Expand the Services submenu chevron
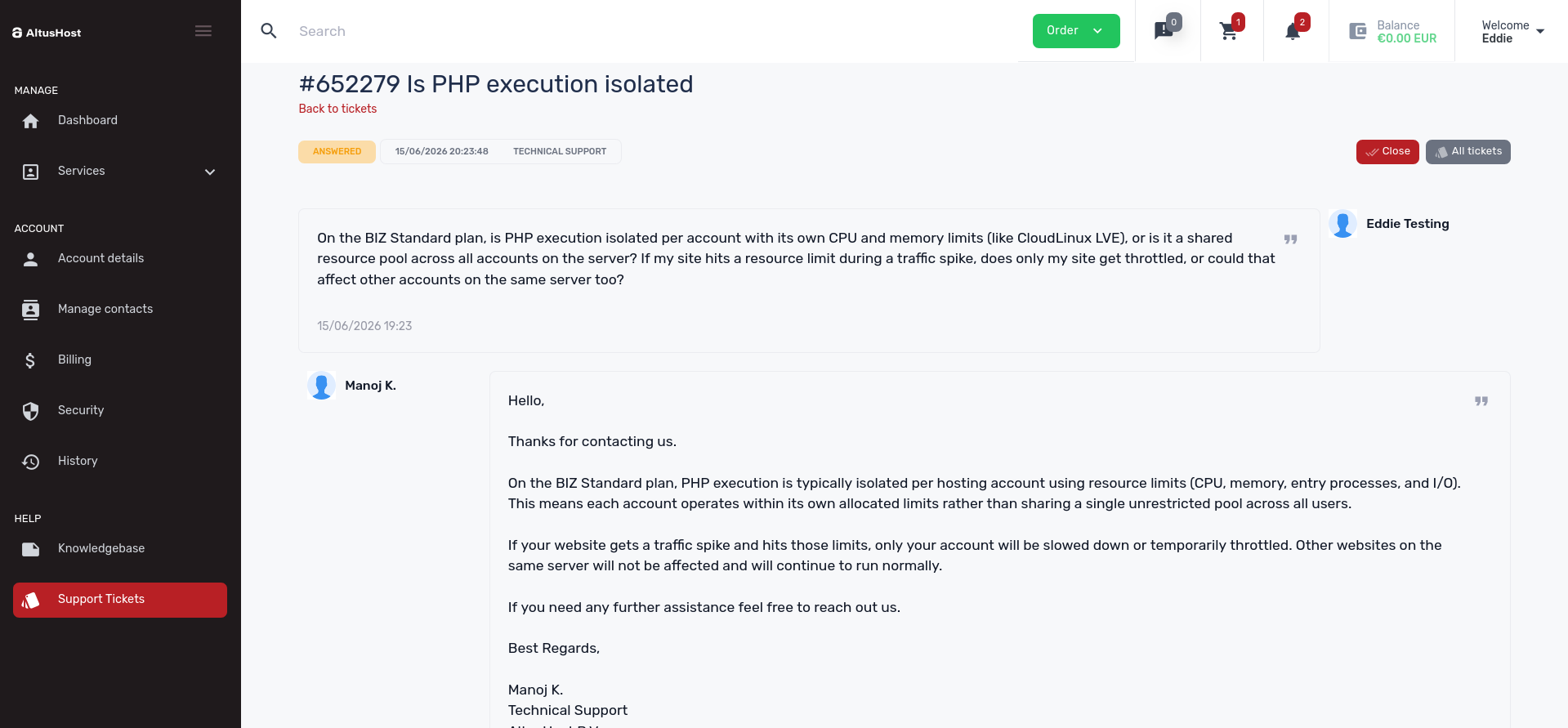The width and height of the screenshot is (1568, 728). coord(210,172)
